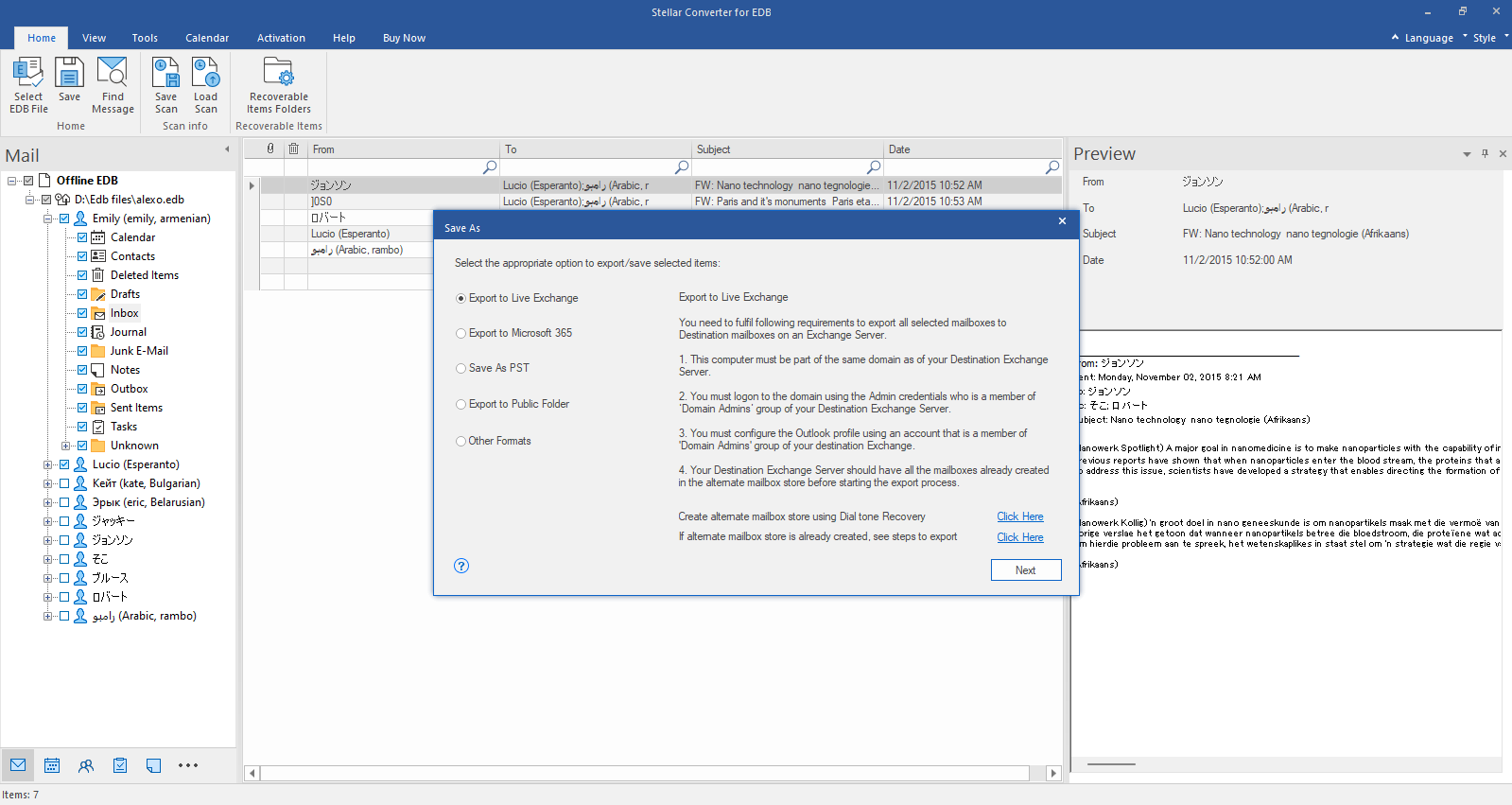
Task: Click Here link for Dial tone Recovery
Action: [1020, 516]
